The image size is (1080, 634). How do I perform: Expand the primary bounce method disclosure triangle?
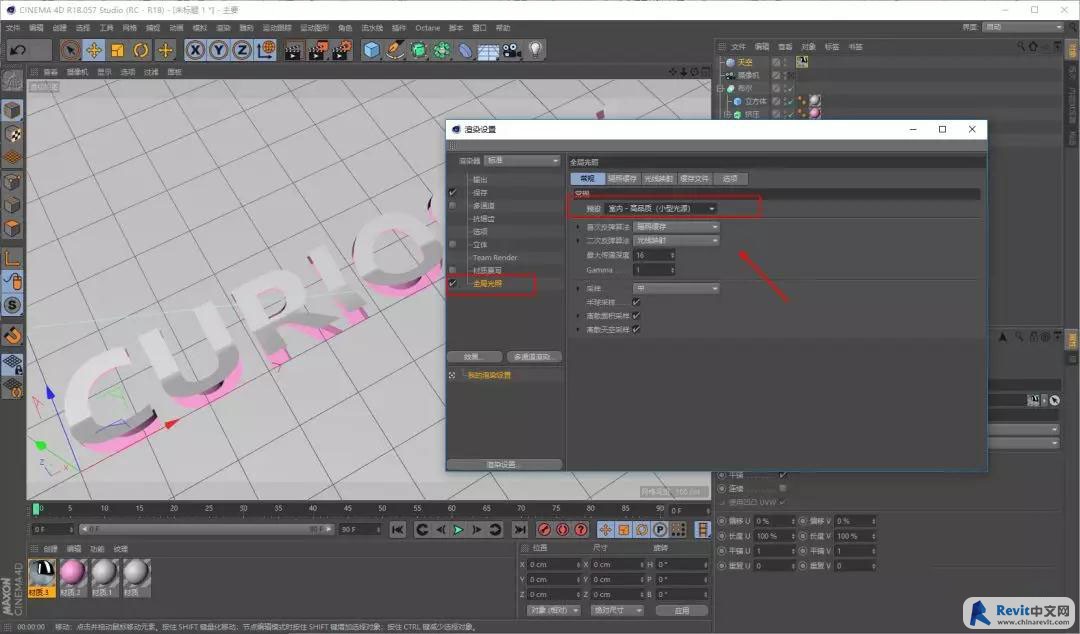point(578,227)
